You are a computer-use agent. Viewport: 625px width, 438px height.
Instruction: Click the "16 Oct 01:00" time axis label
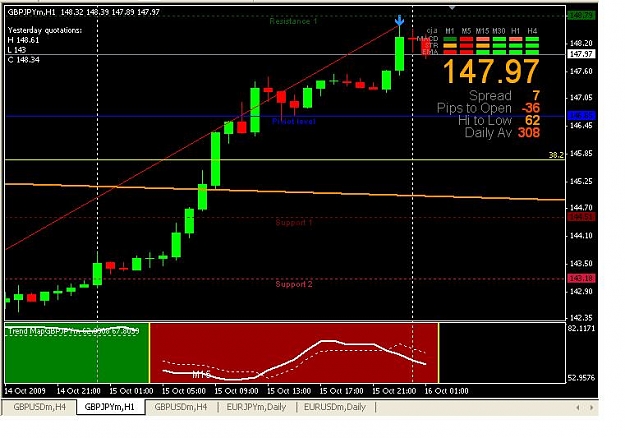point(446,391)
